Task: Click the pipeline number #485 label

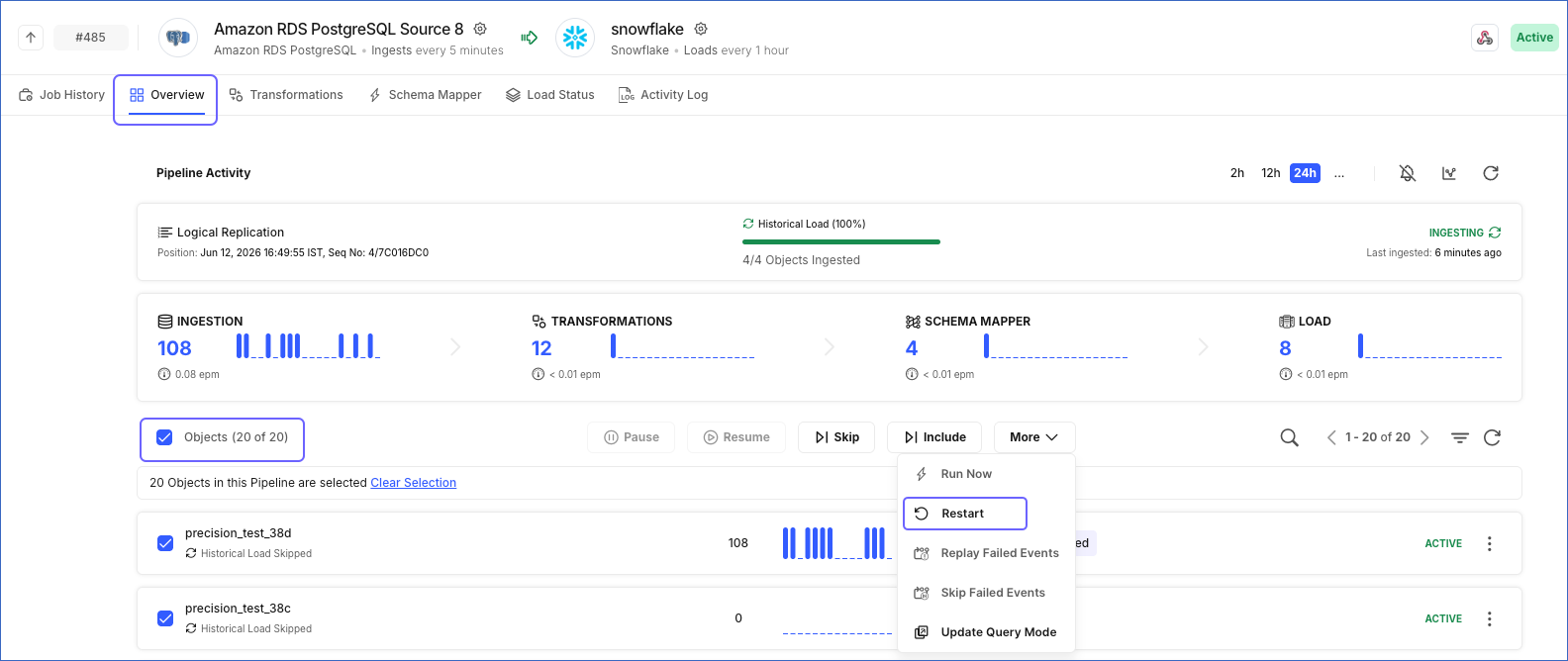Action: tap(91, 38)
